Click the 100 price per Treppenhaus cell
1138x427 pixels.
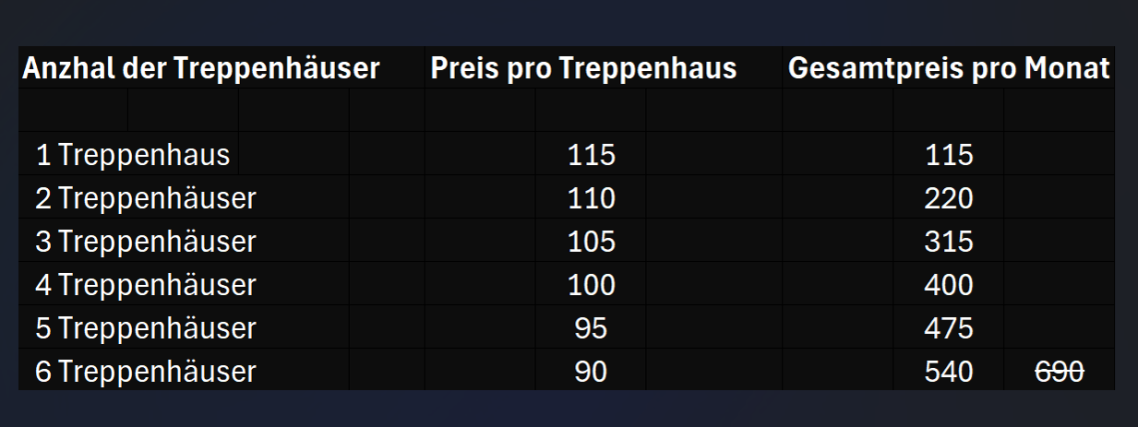click(x=591, y=285)
